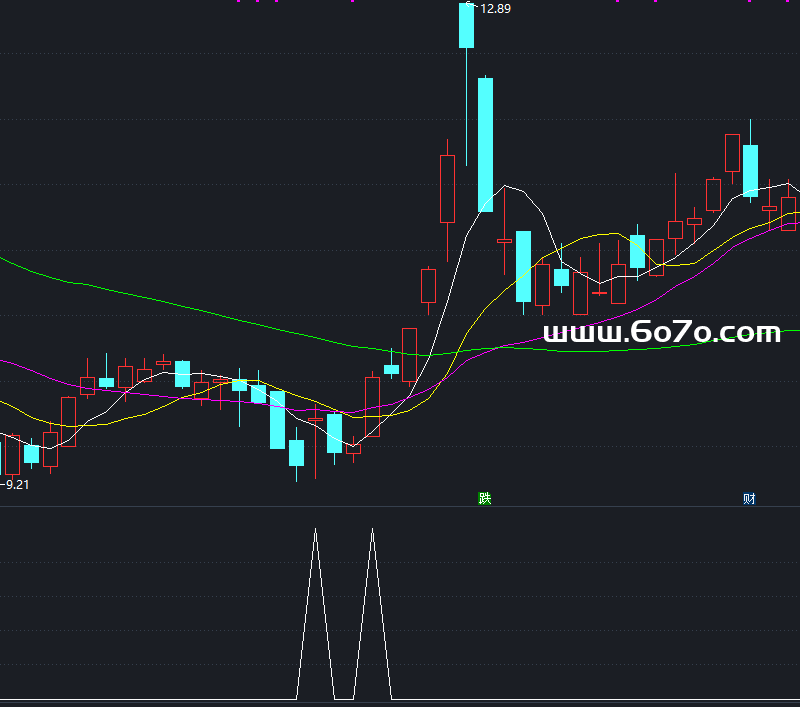Click the divider between chart and indicator panel
The height and width of the screenshot is (707, 800).
400,507
